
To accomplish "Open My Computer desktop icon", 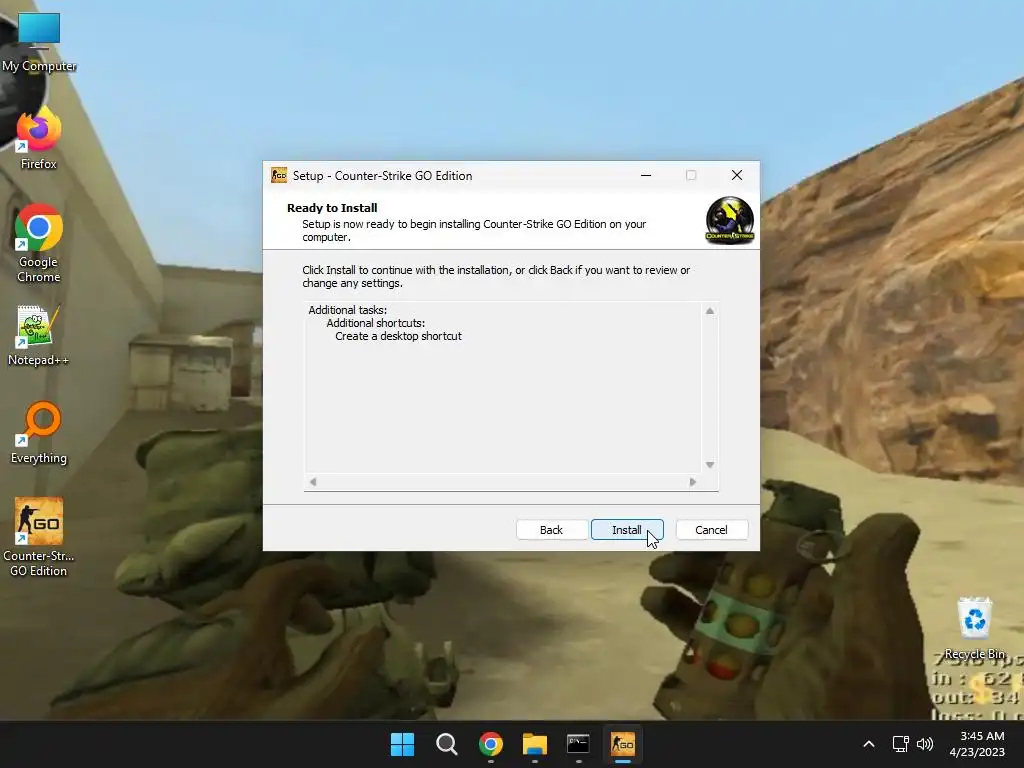I will (39, 41).
